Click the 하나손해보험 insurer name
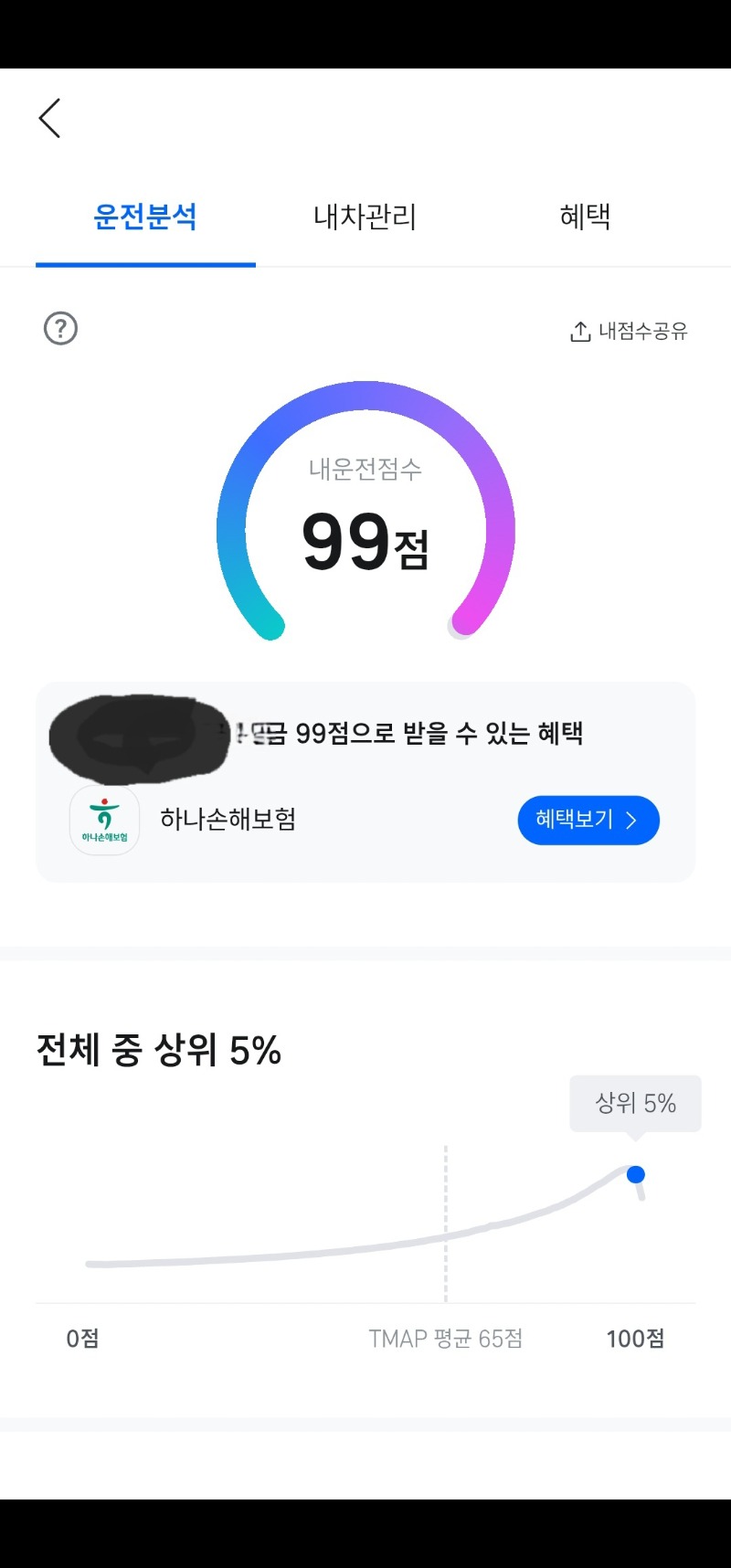Screen dimensions: 731x1568 [228, 820]
